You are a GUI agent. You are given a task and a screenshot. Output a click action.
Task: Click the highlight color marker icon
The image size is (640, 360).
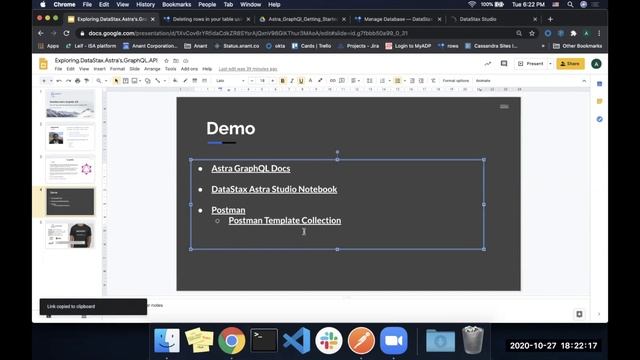click(x=320, y=81)
